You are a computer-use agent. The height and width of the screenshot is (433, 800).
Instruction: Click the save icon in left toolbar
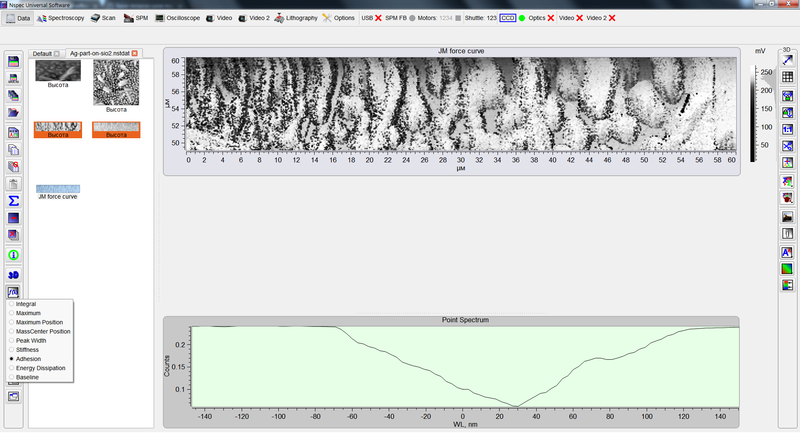13,62
